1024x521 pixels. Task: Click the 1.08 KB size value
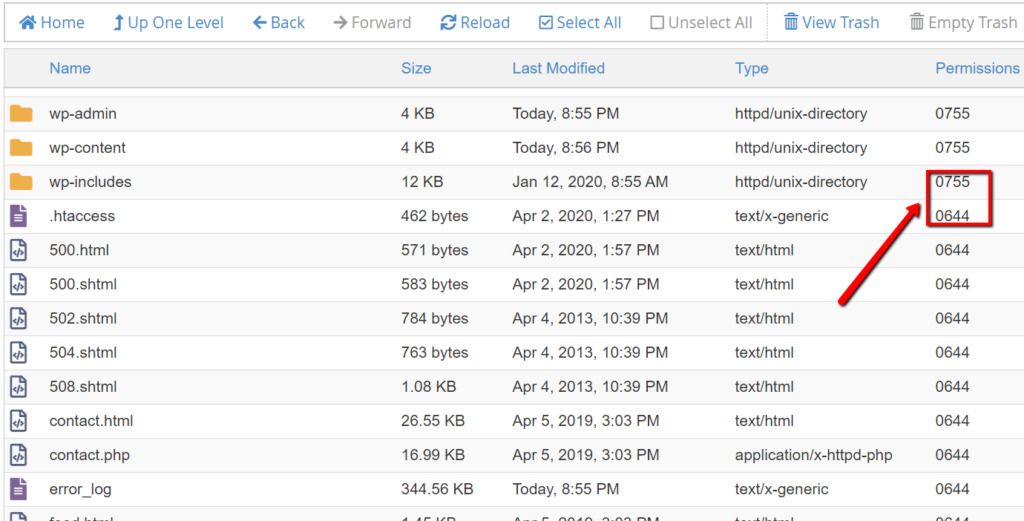point(428,387)
